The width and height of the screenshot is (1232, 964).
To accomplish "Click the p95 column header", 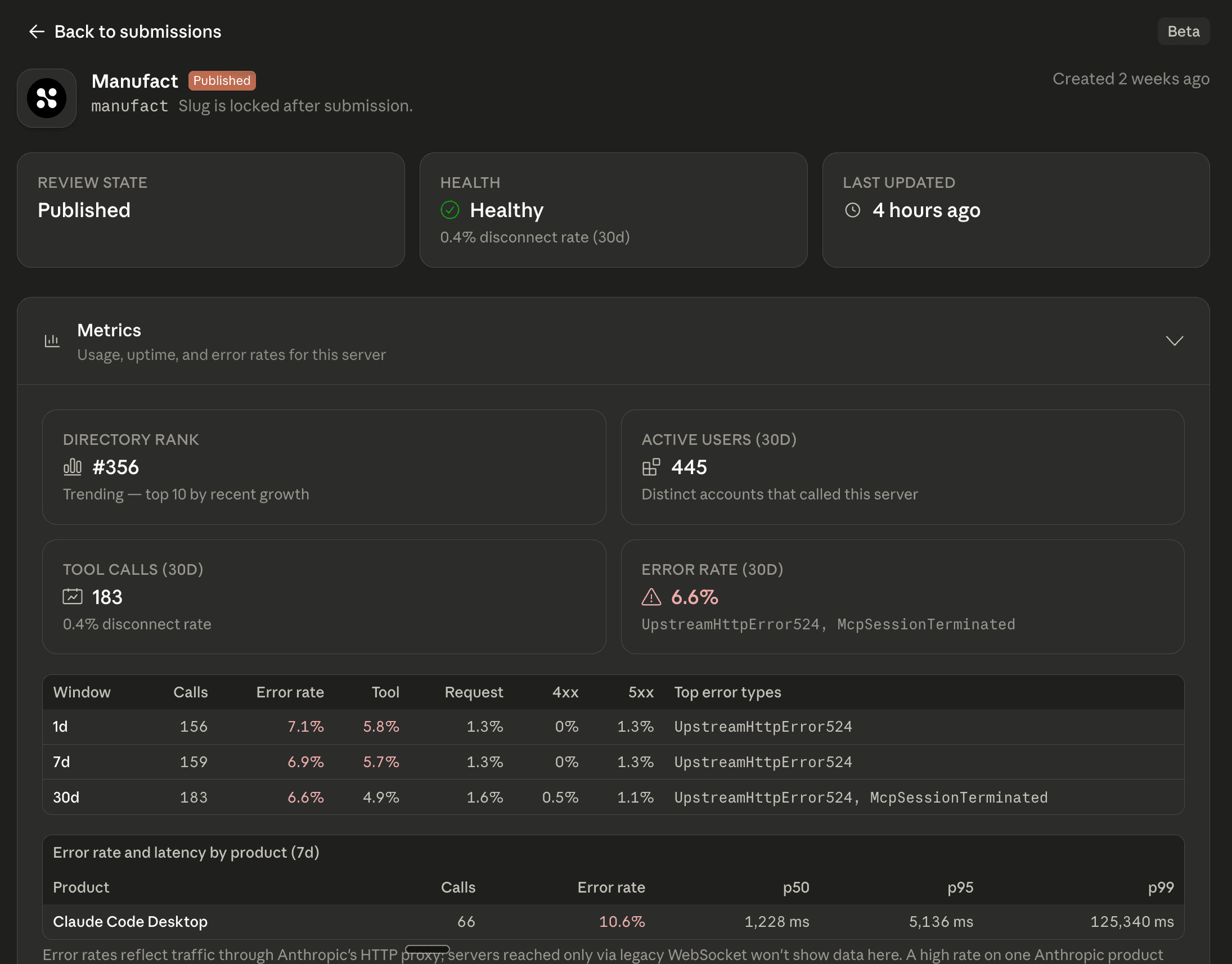I will [x=960, y=888].
